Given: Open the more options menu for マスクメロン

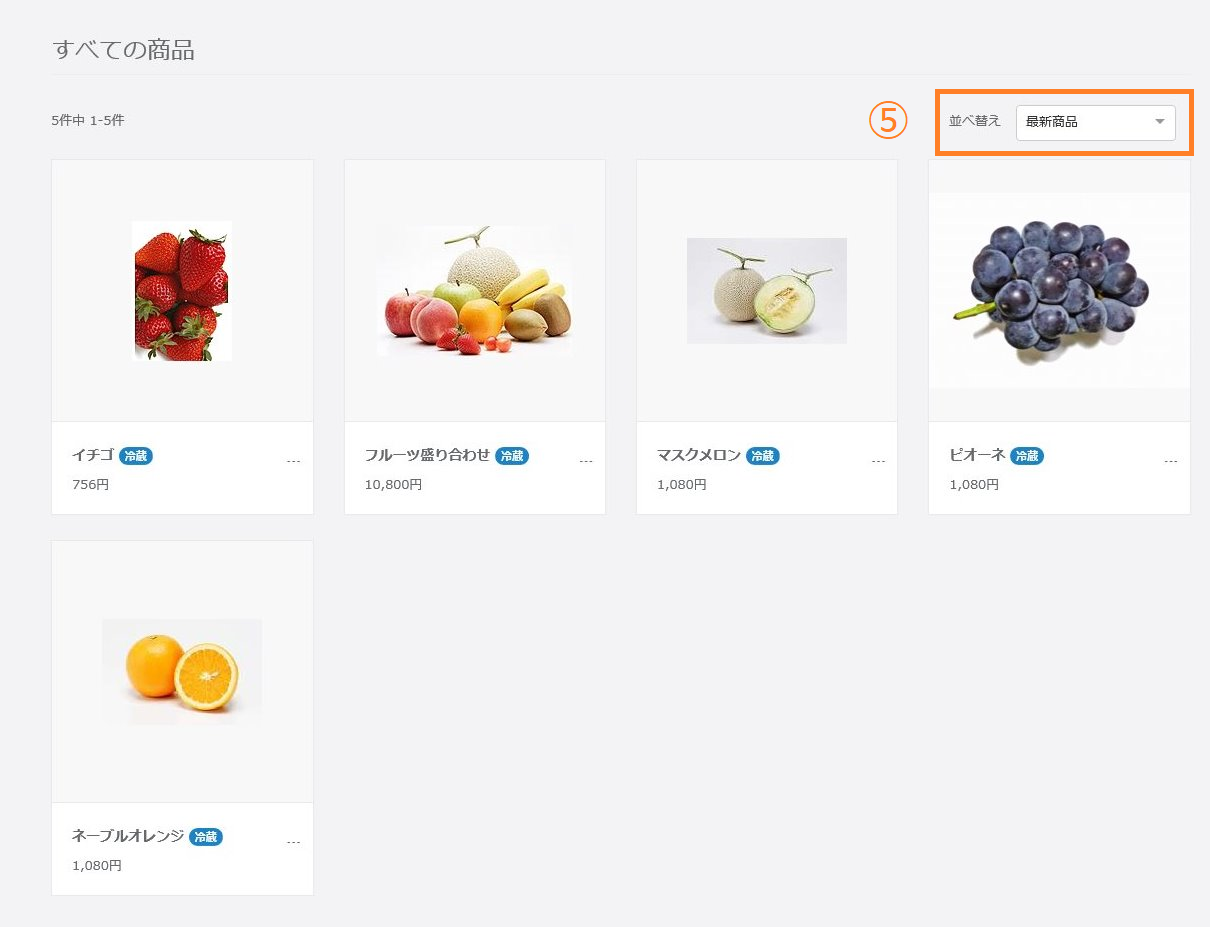Looking at the screenshot, I should (878, 461).
